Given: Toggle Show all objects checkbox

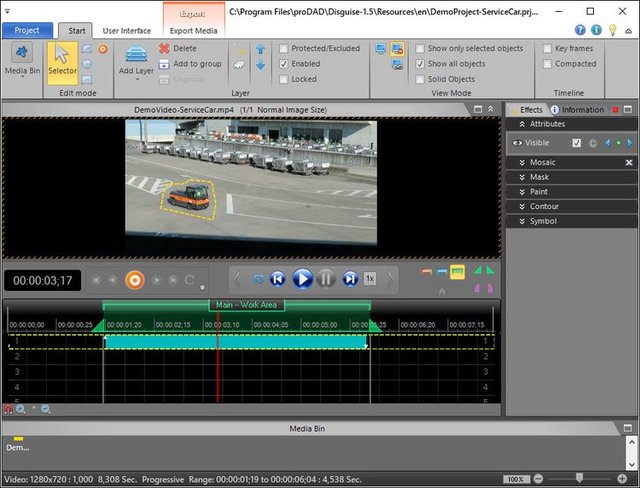Looking at the screenshot, I should (x=420, y=64).
